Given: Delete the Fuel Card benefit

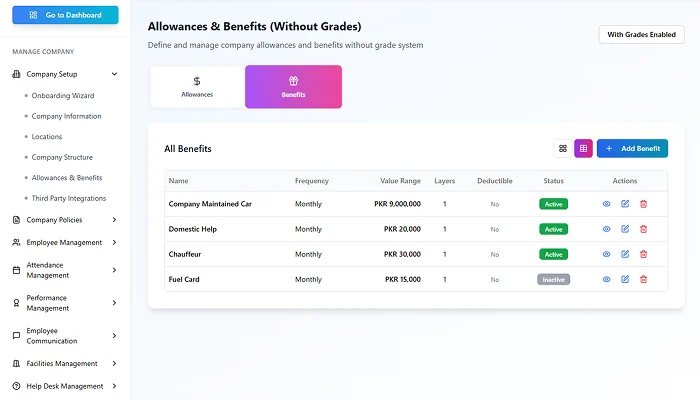Looking at the screenshot, I should point(643,279).
